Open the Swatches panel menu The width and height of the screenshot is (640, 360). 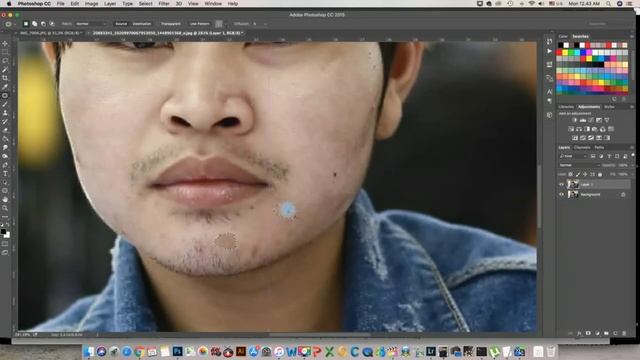coord(632,36)
